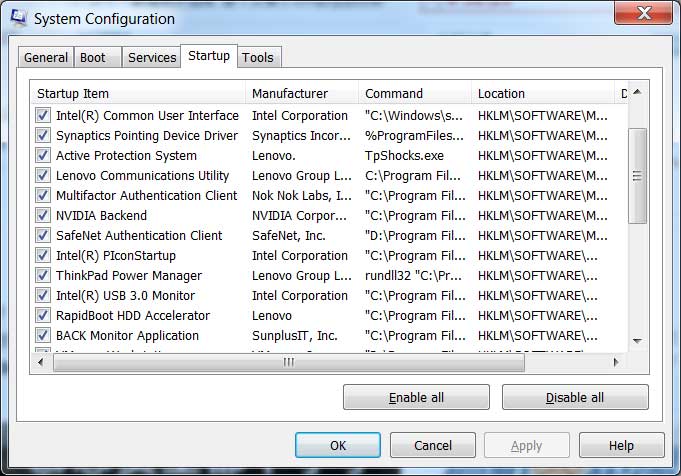Select the Nok Nok Labs manufacturer cell

coord(302,195)
